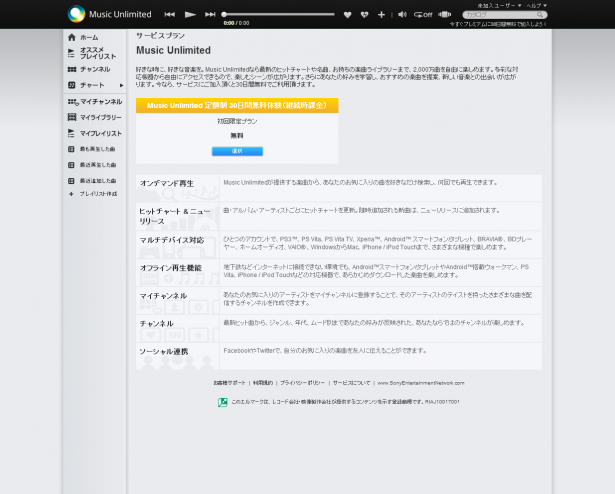Click the premium 30-day trial link under search
615x494 pixels.
click(x=498, y=24)
